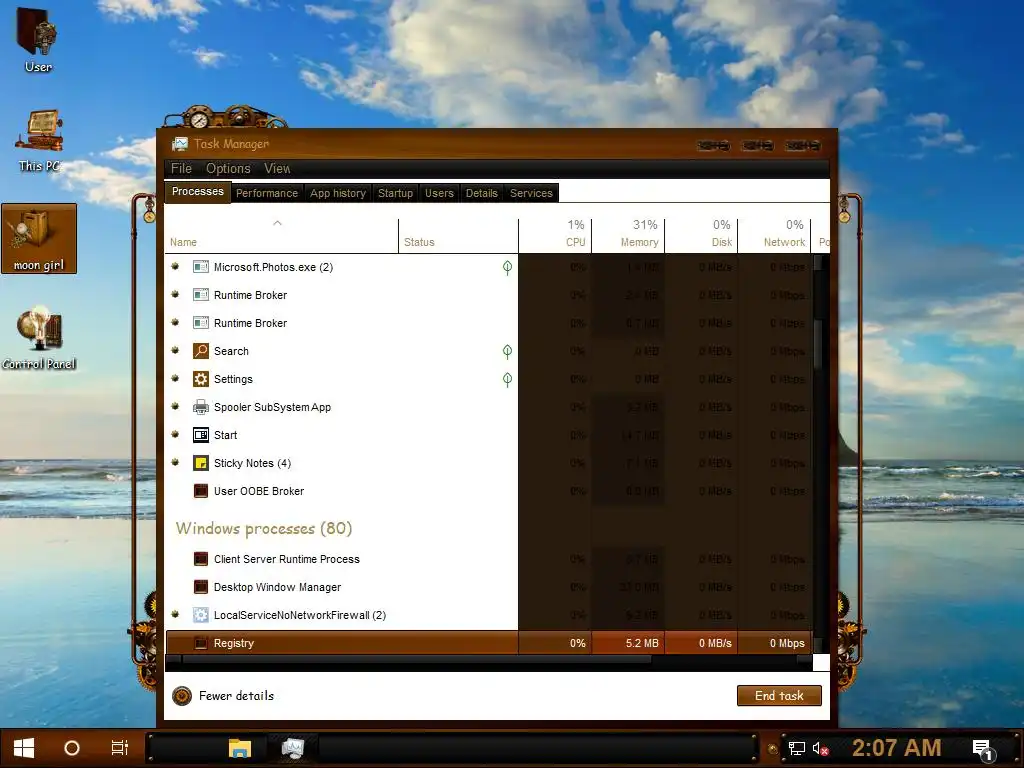This screenshot has height=768, width=1024.
Task: Open the Windows Start button
Action: click(24, 748)
